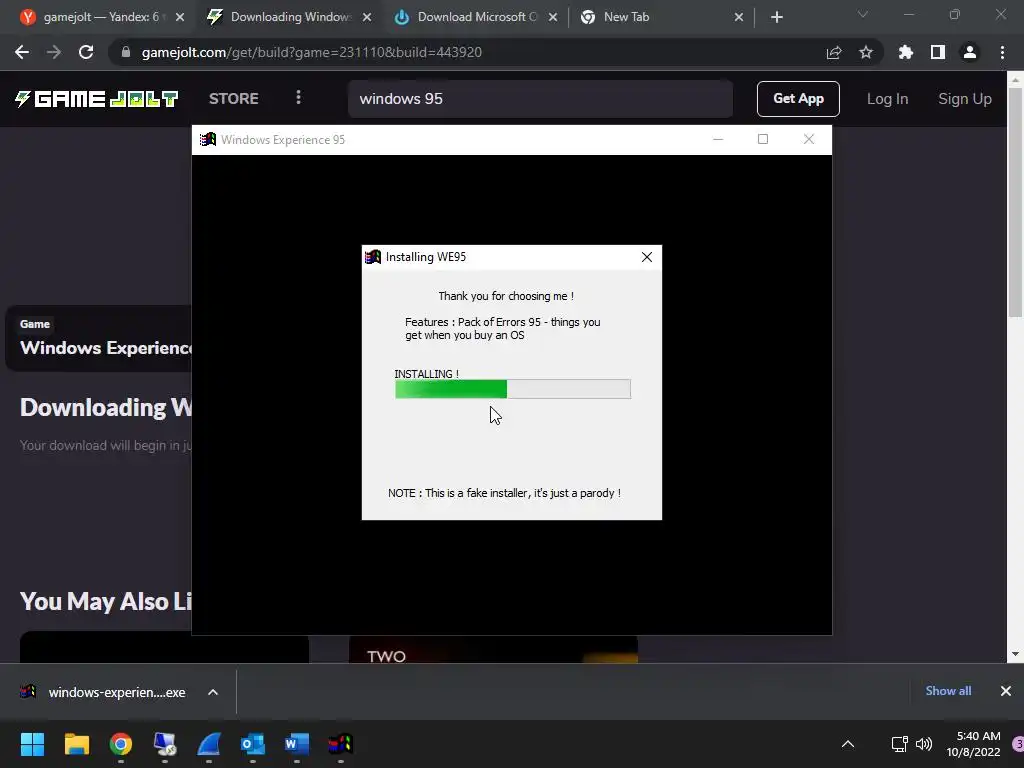Image resolution: width=1024 pixels, height=768 pixels.
Task: Open the Windows Experience game title link
Action: [106, 348]
